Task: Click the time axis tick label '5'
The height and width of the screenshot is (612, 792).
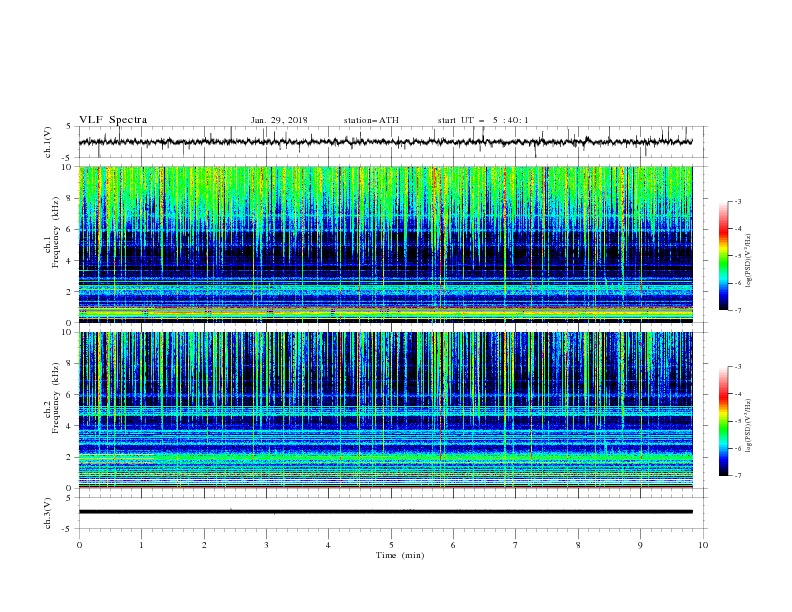Action: 391,545
